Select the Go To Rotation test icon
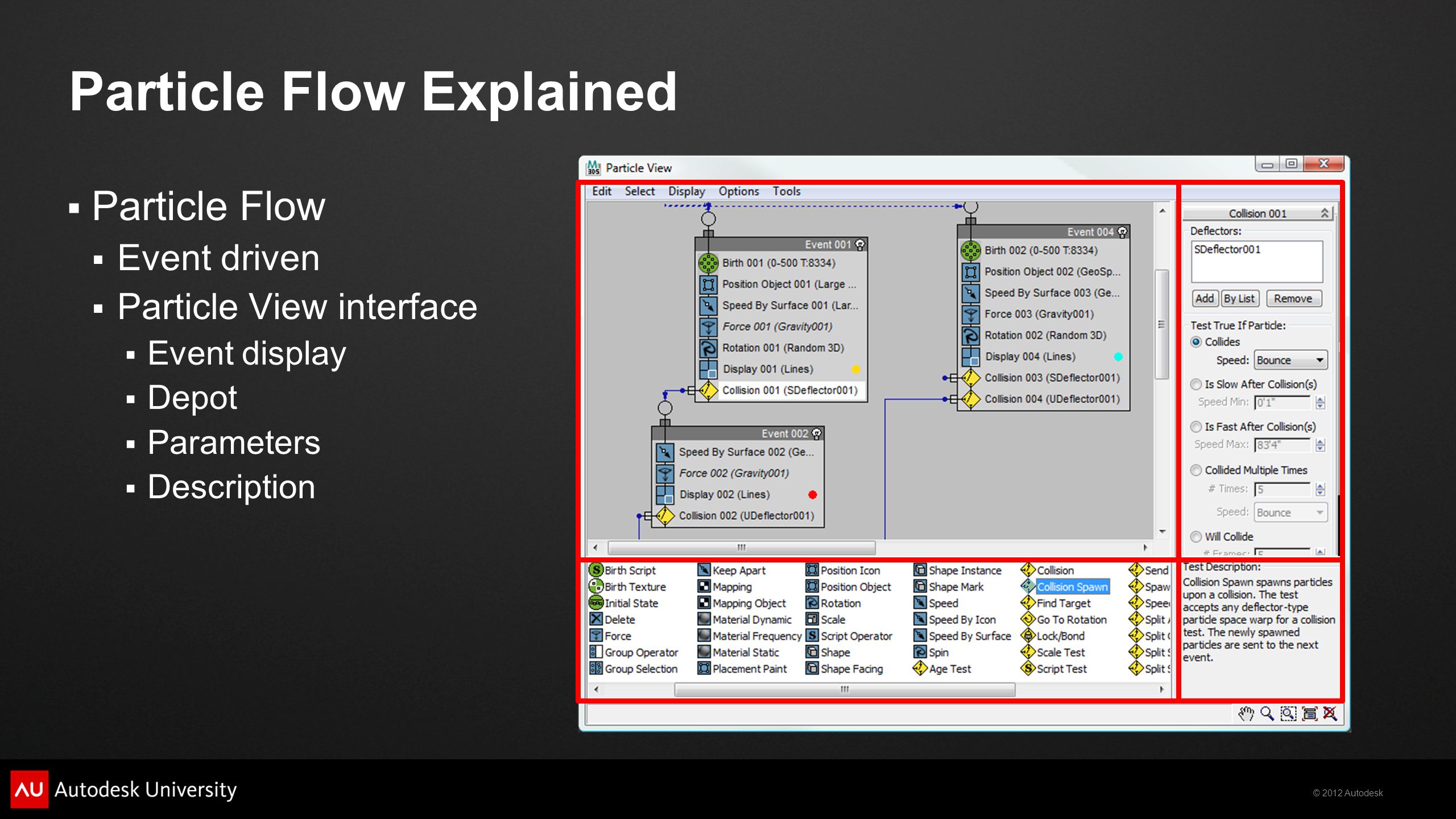Image resolution: width=1456 pixels, height=819 pixels. [1028, 619]
